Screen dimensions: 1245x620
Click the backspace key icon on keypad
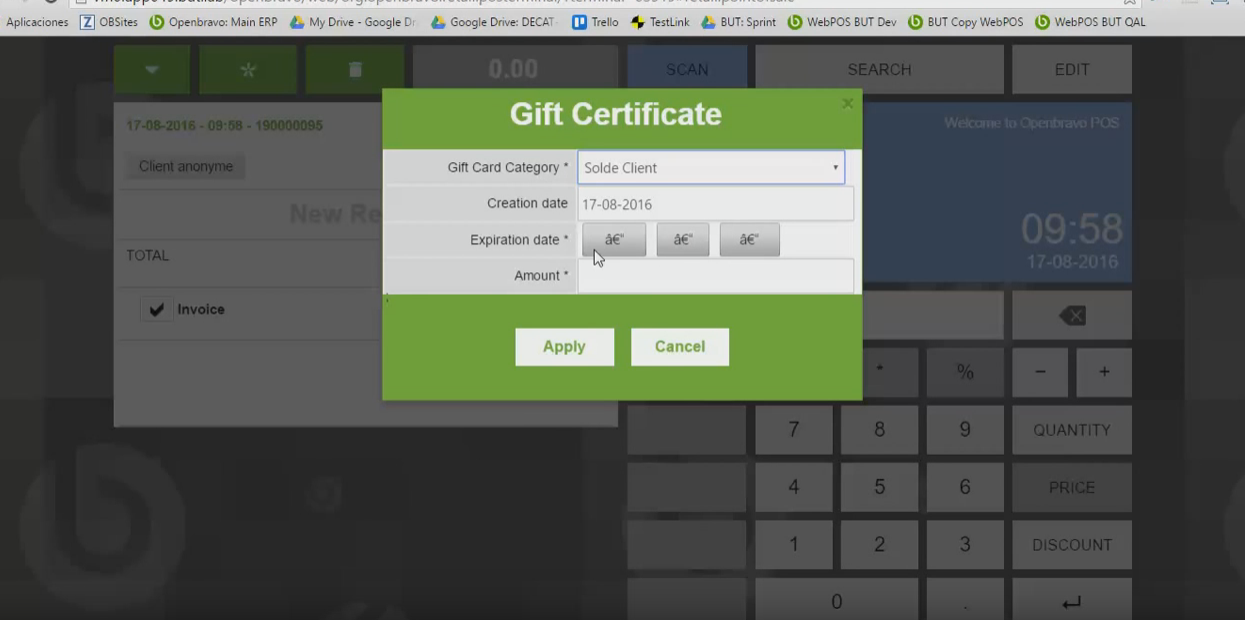click(1072, 316)
